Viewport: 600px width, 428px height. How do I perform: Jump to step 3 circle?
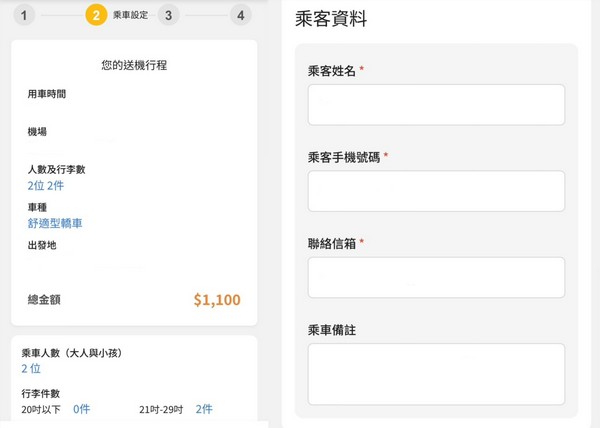(168, 15)
